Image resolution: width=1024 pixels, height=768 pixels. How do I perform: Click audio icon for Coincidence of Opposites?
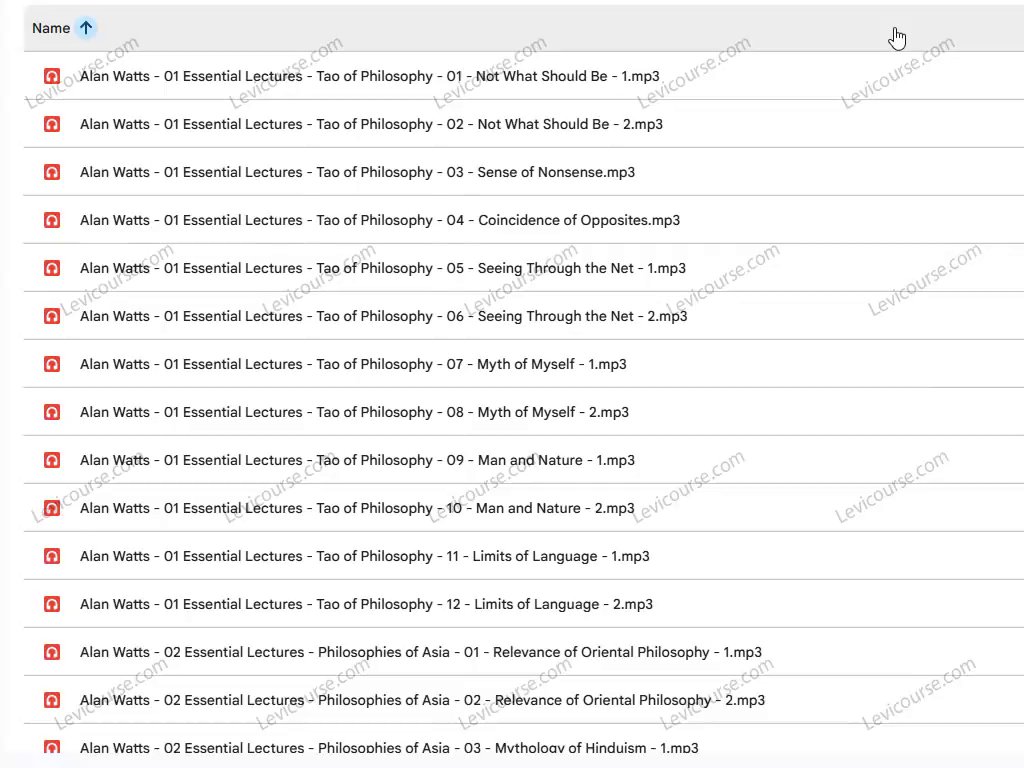click(x=52, y=220)
